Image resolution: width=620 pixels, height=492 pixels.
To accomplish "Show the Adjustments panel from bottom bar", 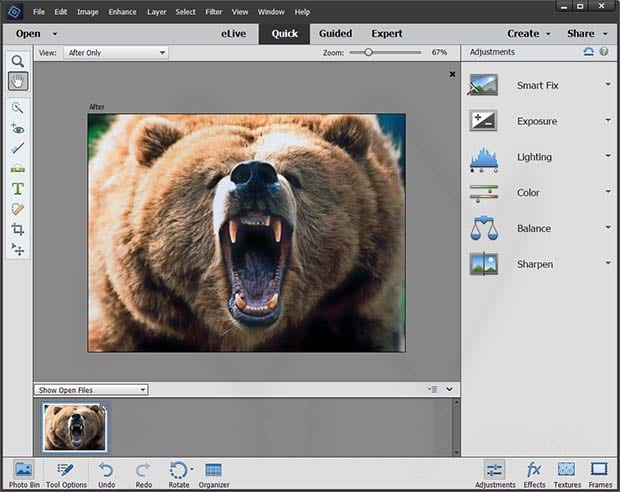I will 495,474.
